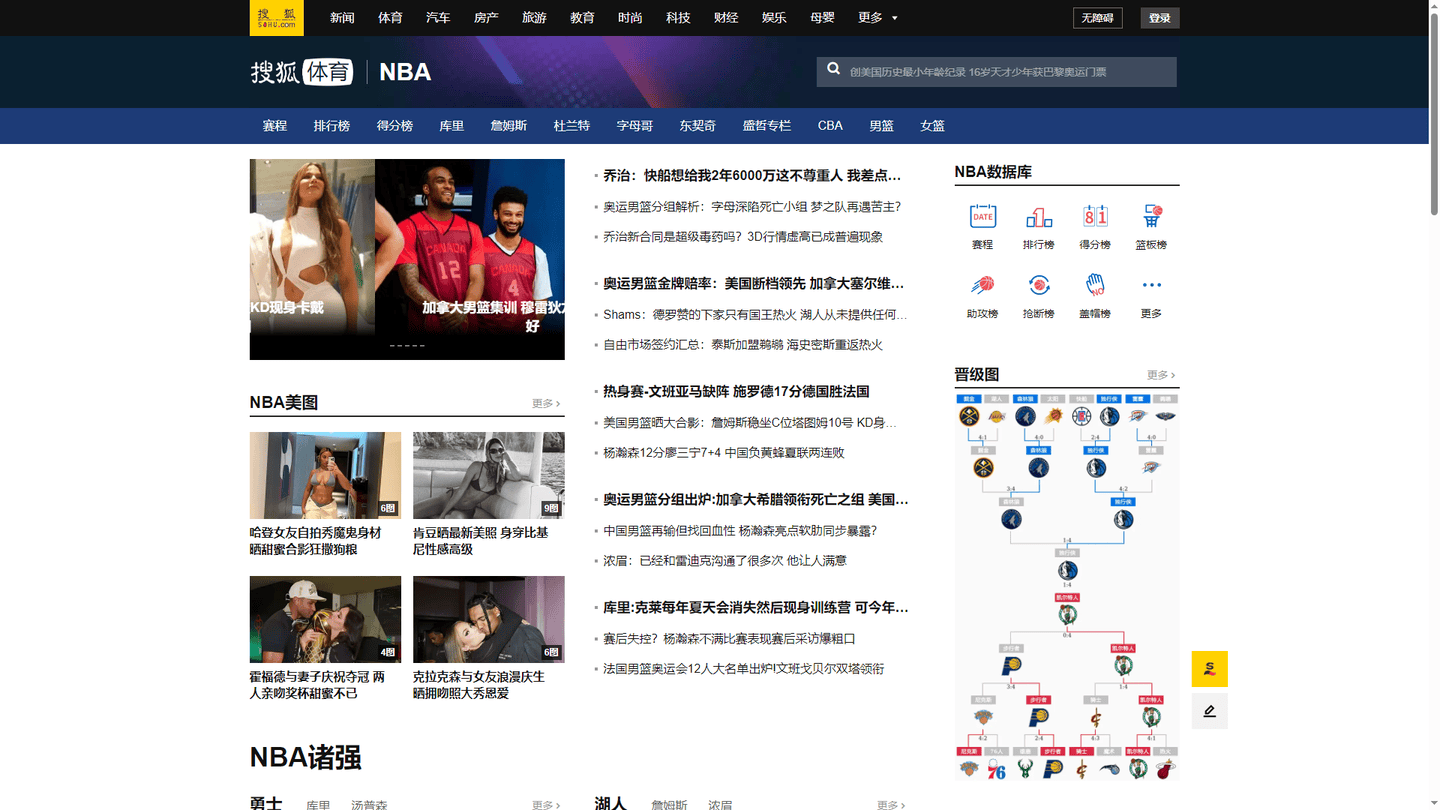Click the carousel indicator dashes under slideshow
This screenshot has height=810, width=1440.
point(407,346)
